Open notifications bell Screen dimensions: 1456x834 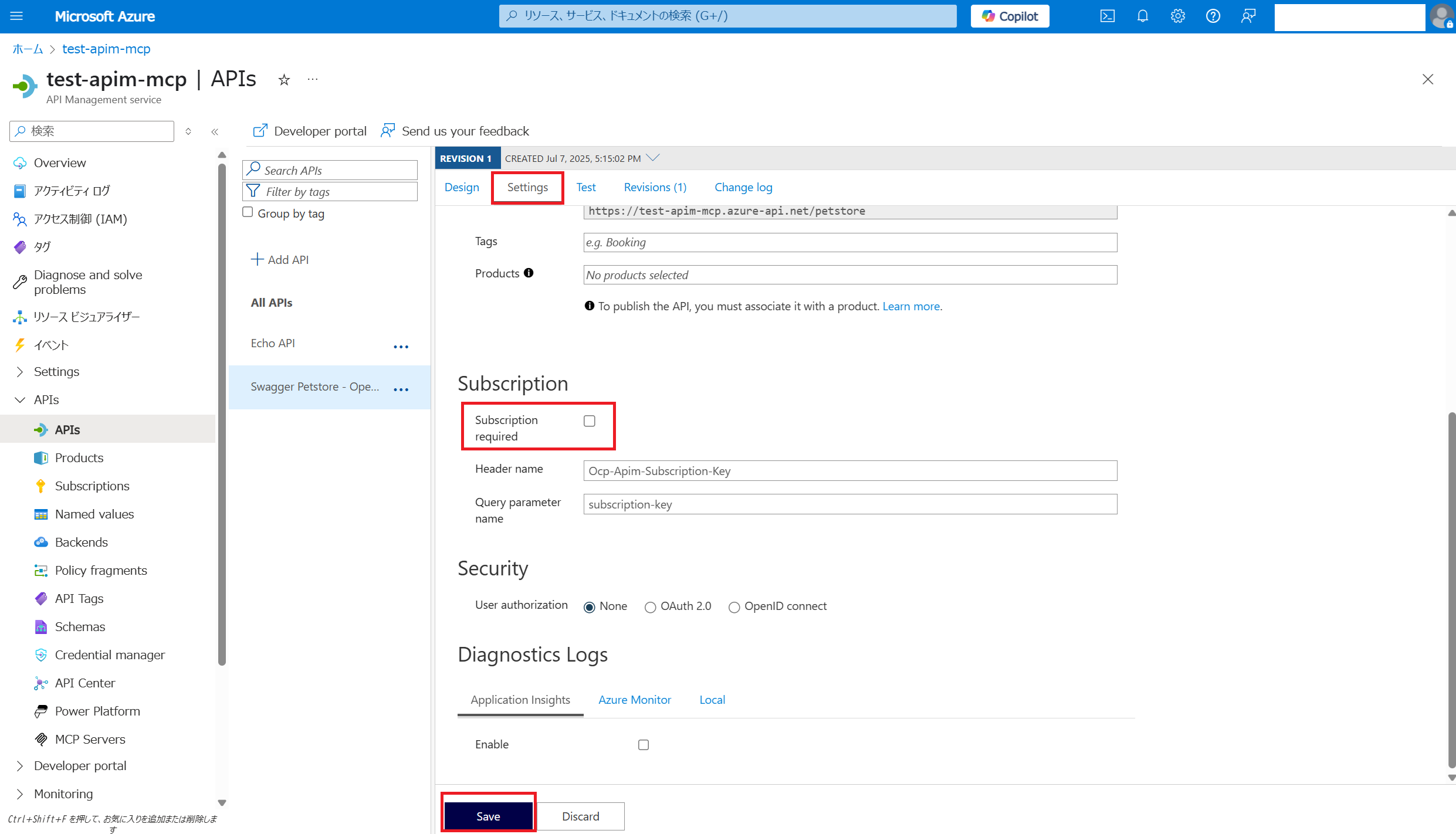pyautogui.click(x=1143, y=16)
